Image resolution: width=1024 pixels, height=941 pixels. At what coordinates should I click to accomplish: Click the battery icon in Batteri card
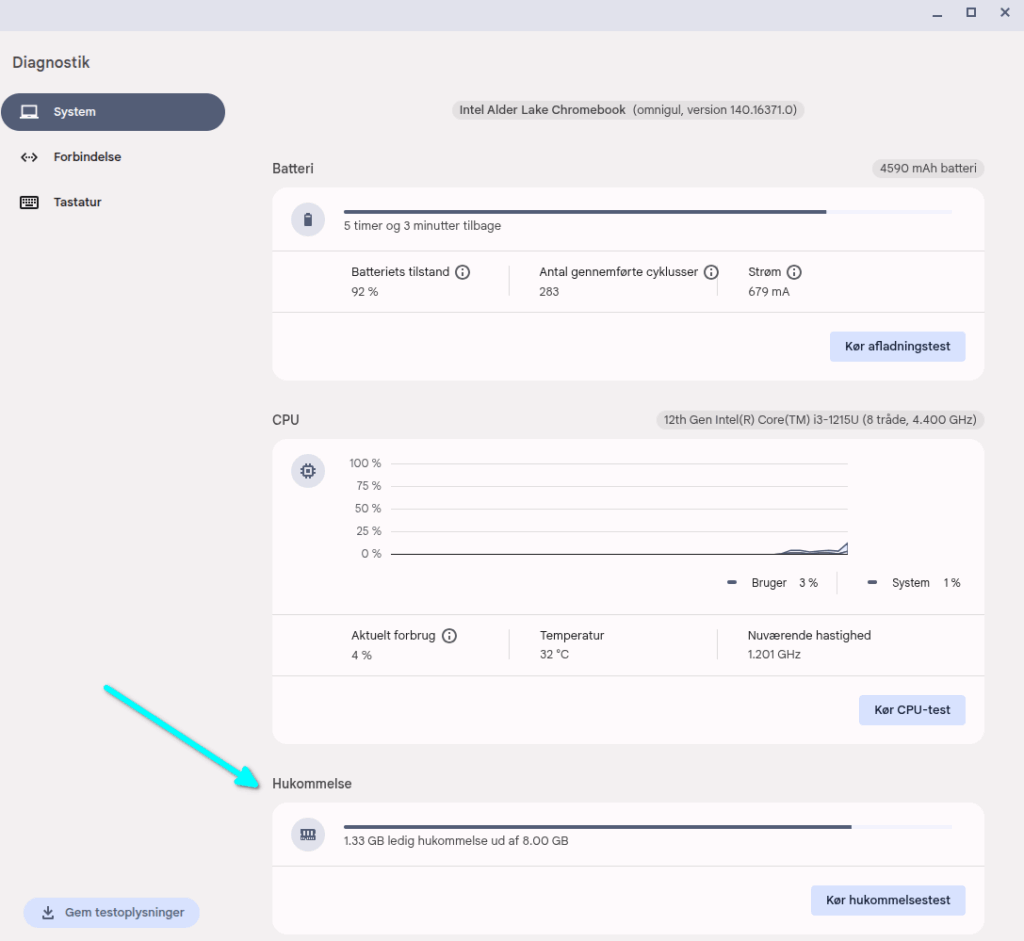click(x=308, y=219)
